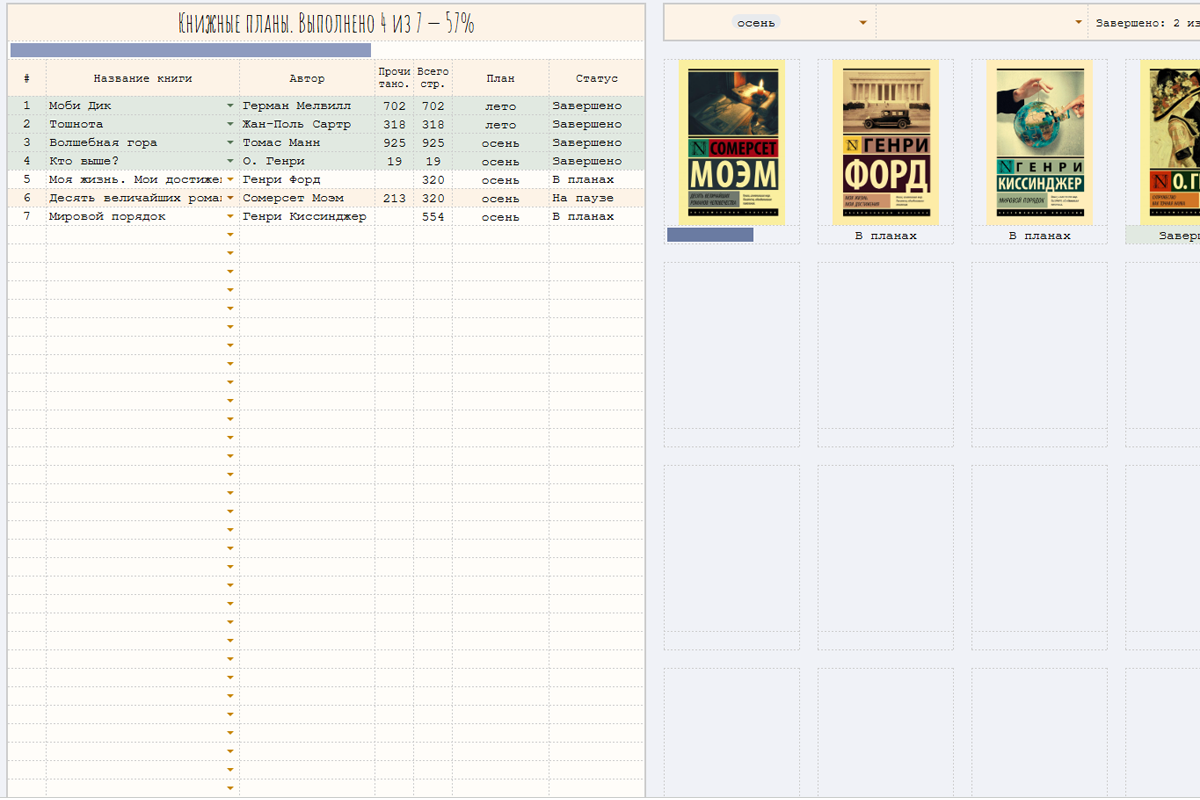Click the "Название книги" column header
This screenshot has height=800, width=1200.
click(143, 78)
